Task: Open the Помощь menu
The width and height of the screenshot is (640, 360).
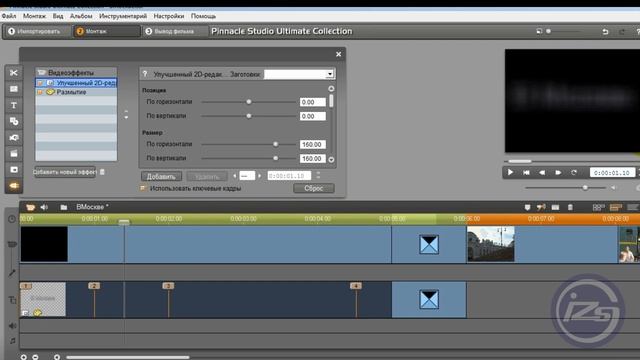Action: (203, 16)
